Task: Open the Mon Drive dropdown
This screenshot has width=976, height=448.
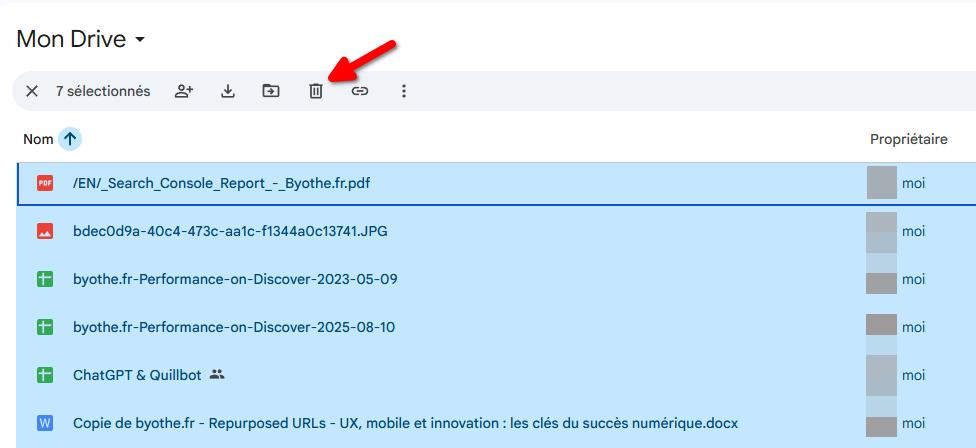Action: [81, 39]
